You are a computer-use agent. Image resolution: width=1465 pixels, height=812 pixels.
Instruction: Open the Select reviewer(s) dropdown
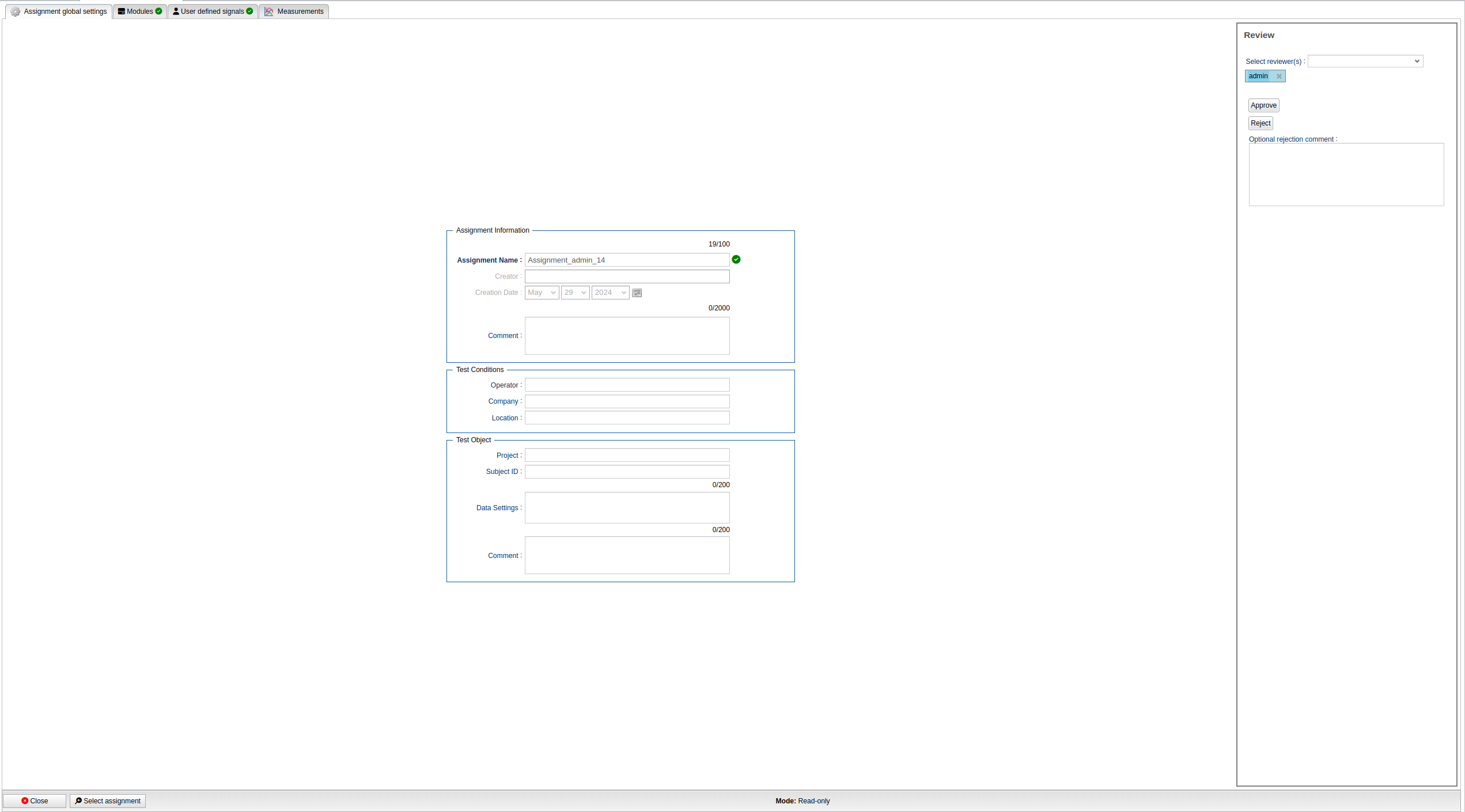coord(1365,62)
